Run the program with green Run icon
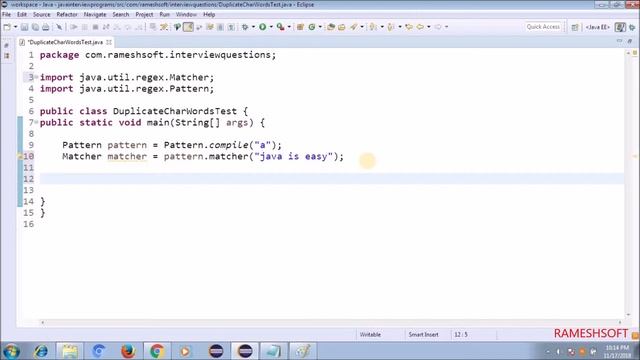This screenshot has height=360, width=640. click(262, 27)
